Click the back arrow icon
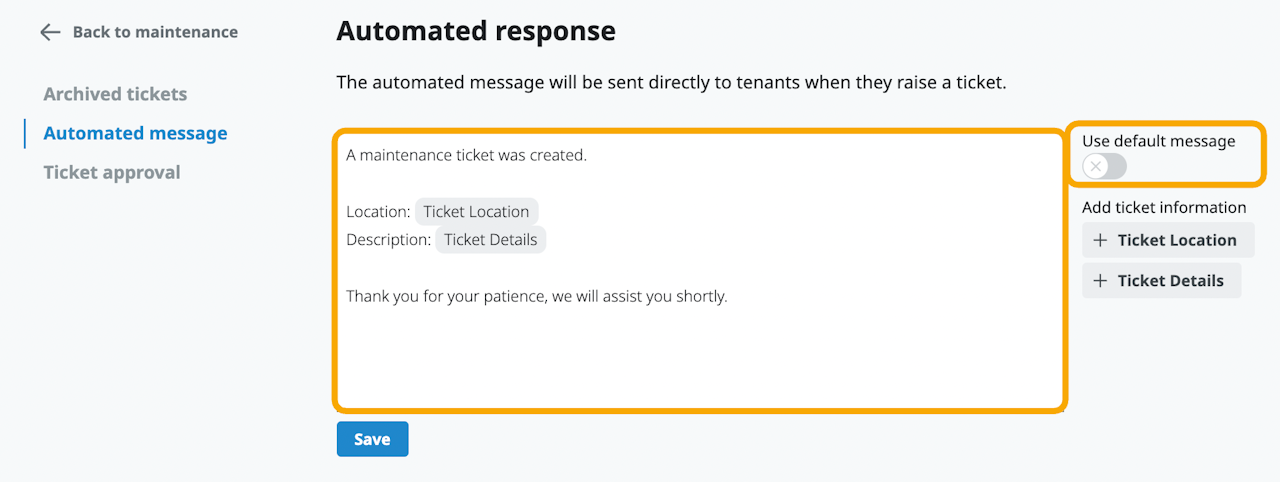 coord(50,32)
